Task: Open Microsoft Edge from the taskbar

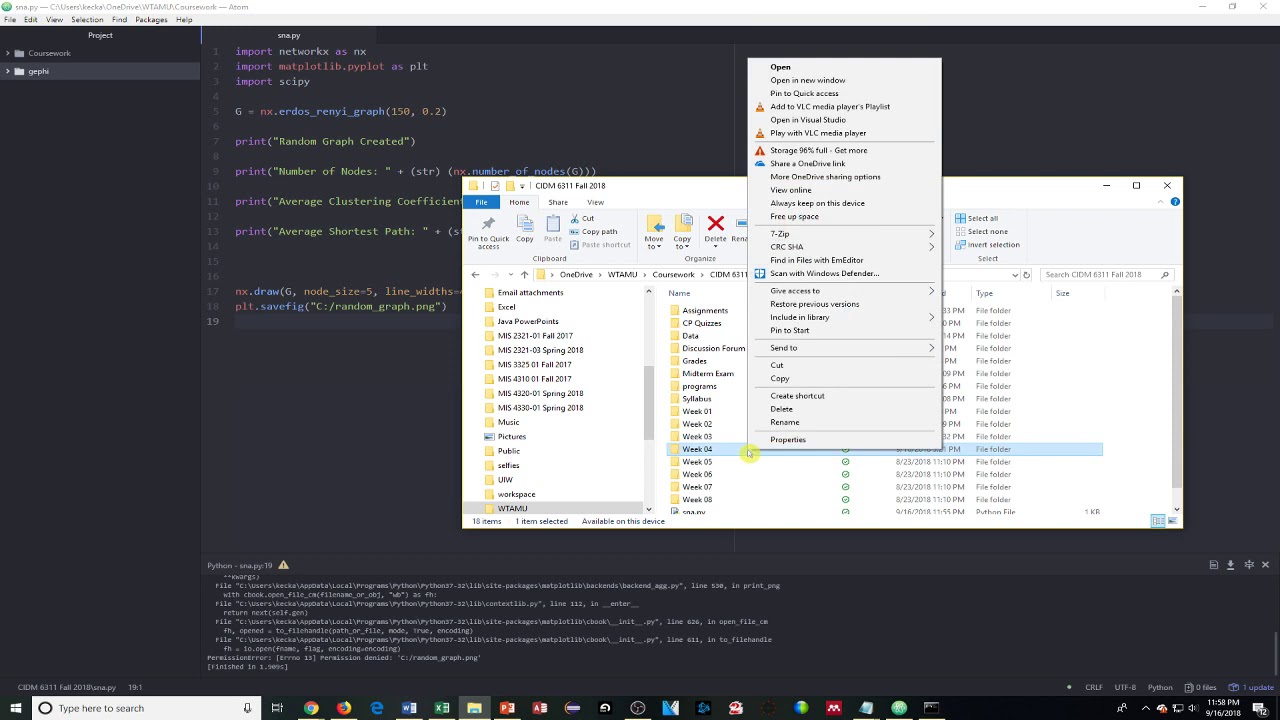Action: pyautogui.click(x=376, y=708)
